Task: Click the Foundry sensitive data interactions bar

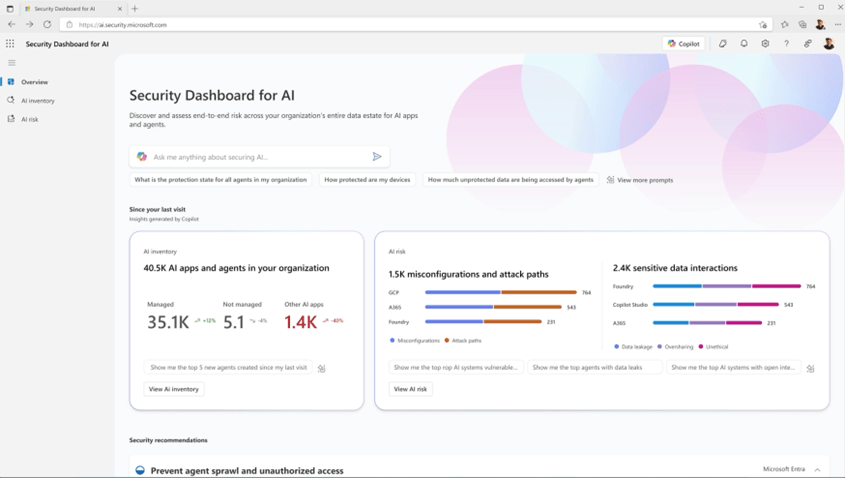Action: 726,287
